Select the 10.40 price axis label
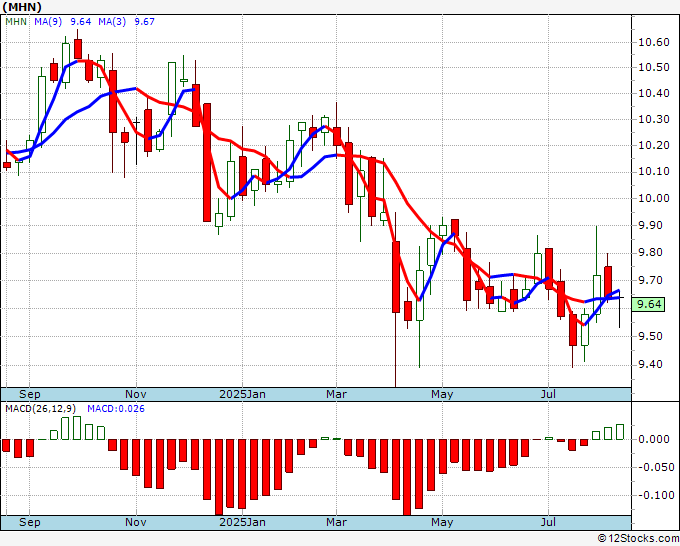Image resolution: width=680 pixels, height=546 pixels. click(654, 94)
